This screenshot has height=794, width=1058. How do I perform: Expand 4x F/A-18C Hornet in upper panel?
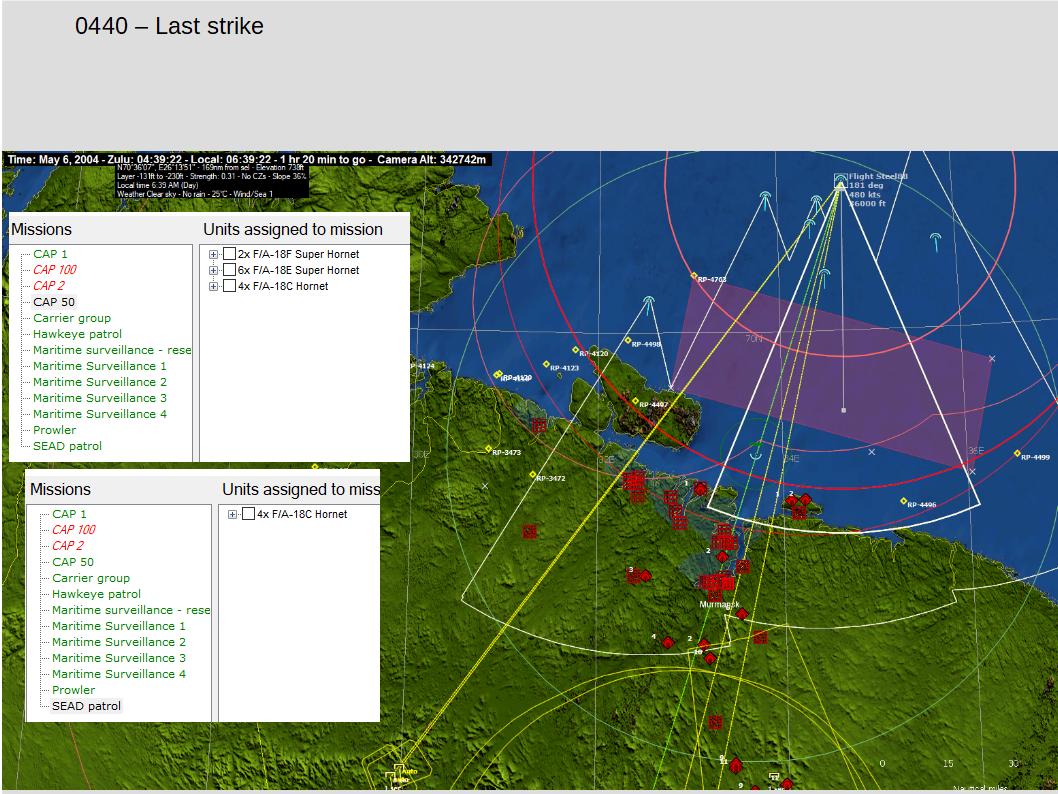tap(213, 287)
